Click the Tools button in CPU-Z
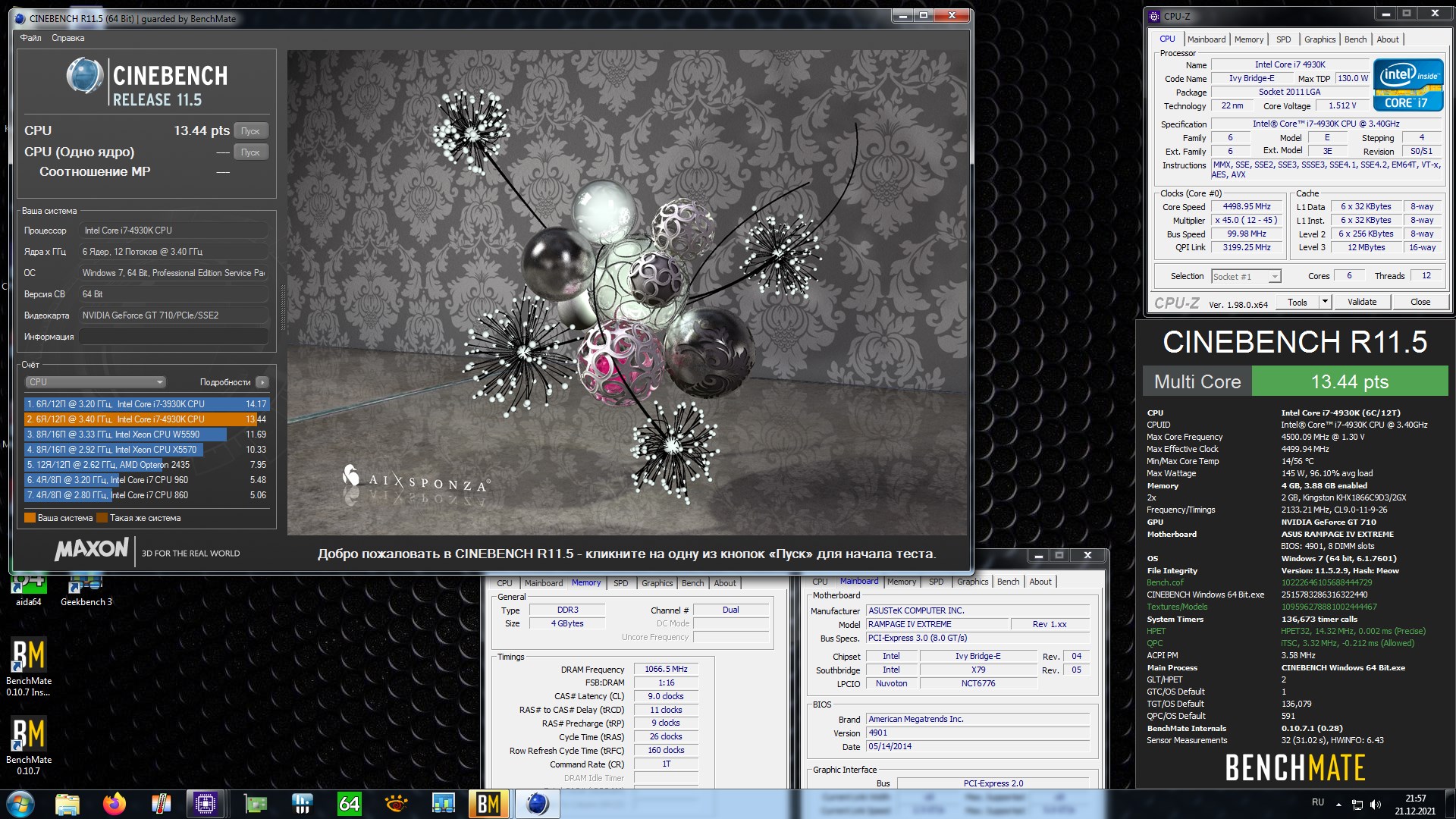 [x=1298, y=302]
